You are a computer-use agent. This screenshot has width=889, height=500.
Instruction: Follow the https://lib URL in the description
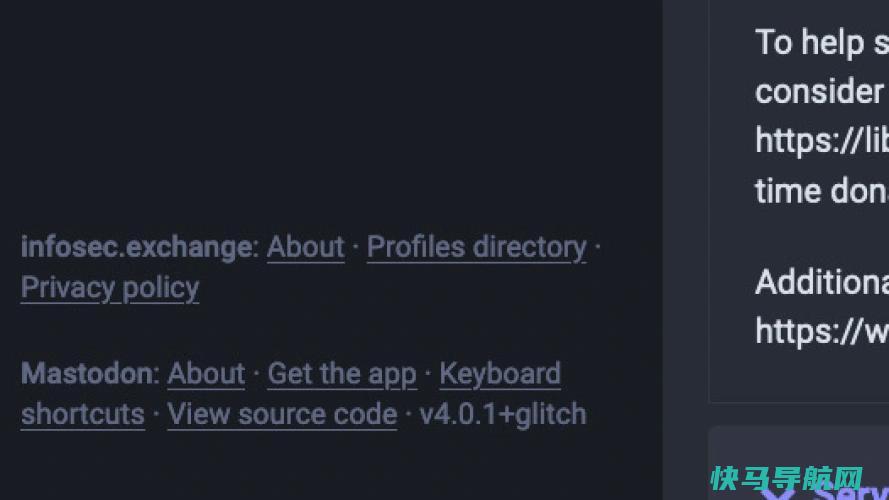point(822,141)
